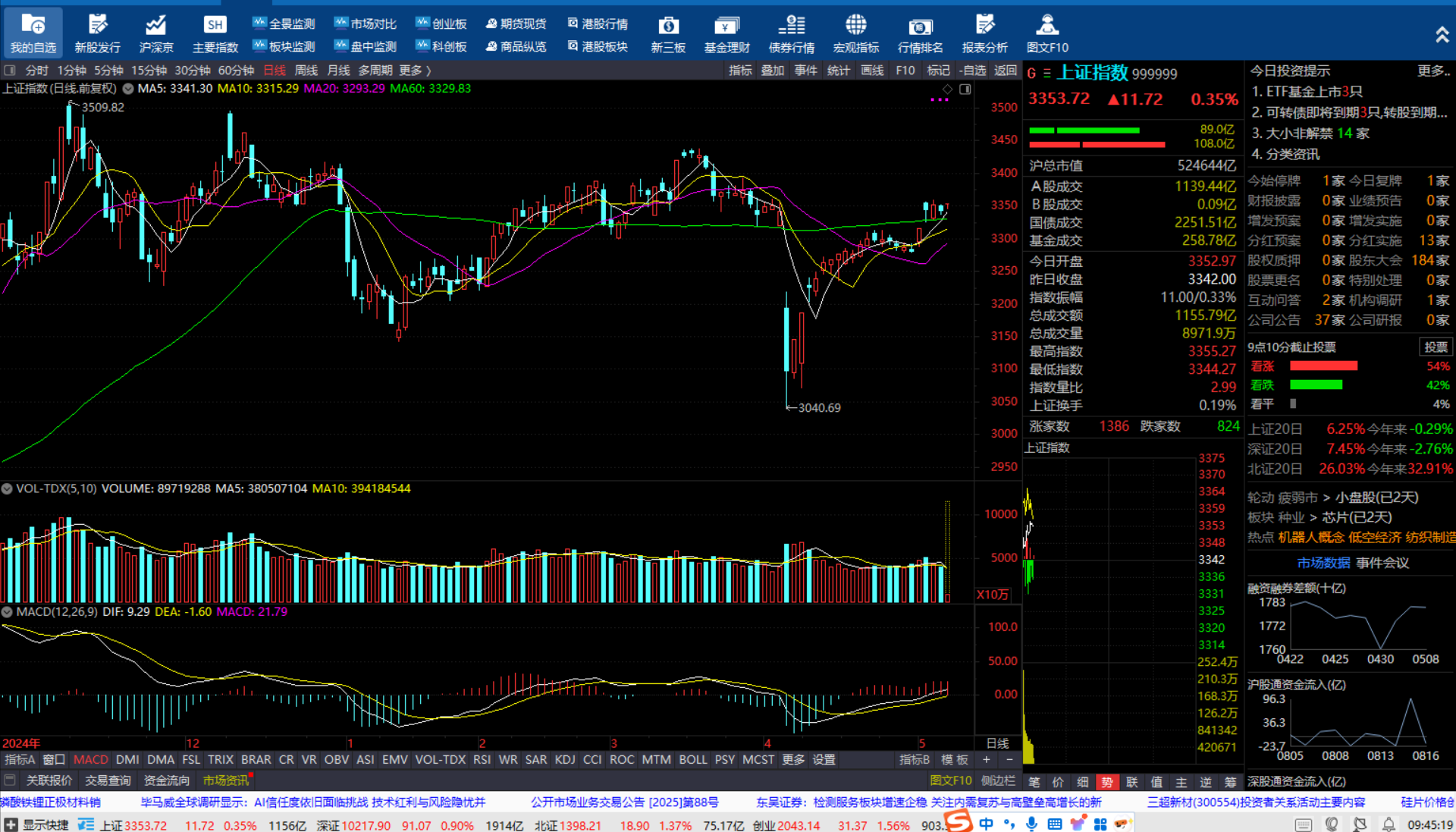Toggle the panel icon left of 关联报价
This screenshot has height=832, width=1456.
pos(10,780)
